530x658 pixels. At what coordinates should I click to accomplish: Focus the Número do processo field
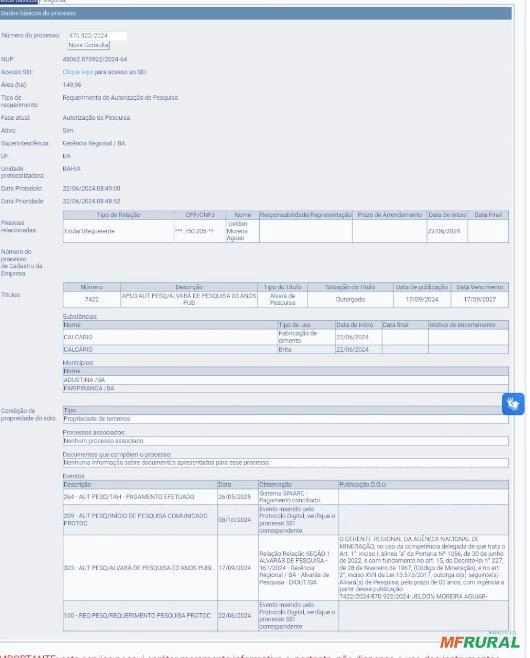(97, 36)
